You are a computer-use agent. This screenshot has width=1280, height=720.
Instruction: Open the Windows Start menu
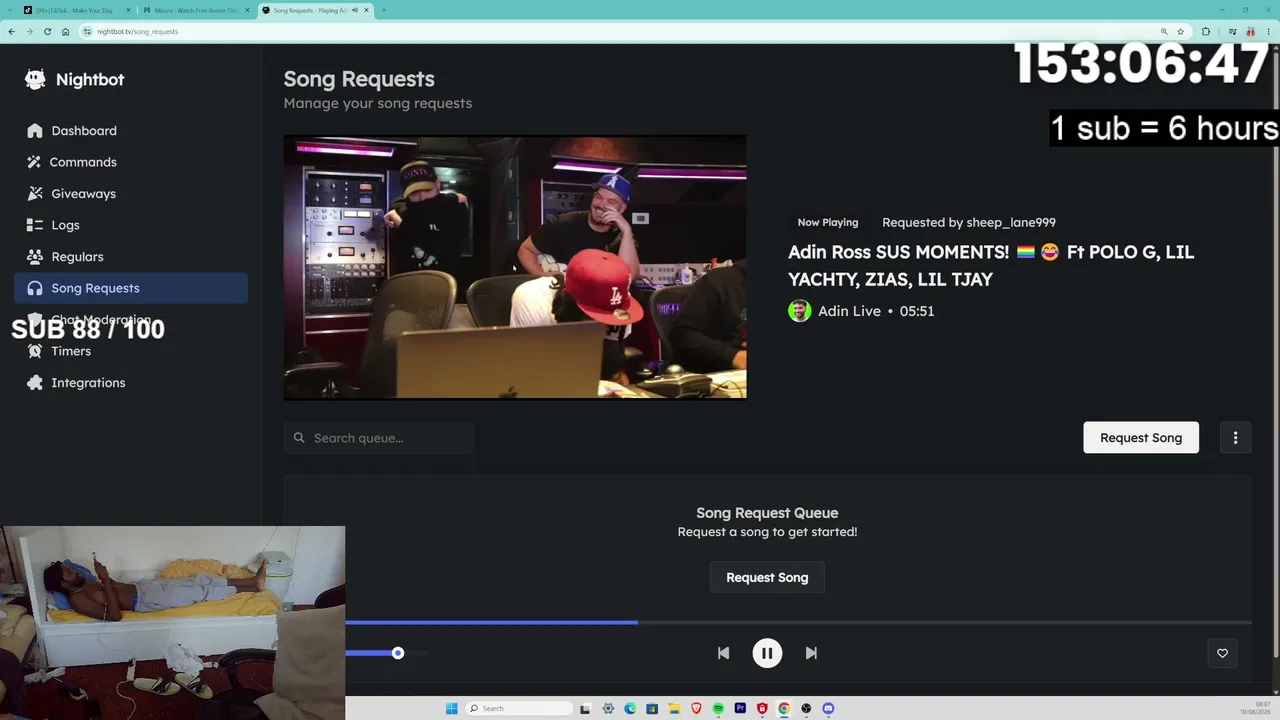click(x=452, y=708)
